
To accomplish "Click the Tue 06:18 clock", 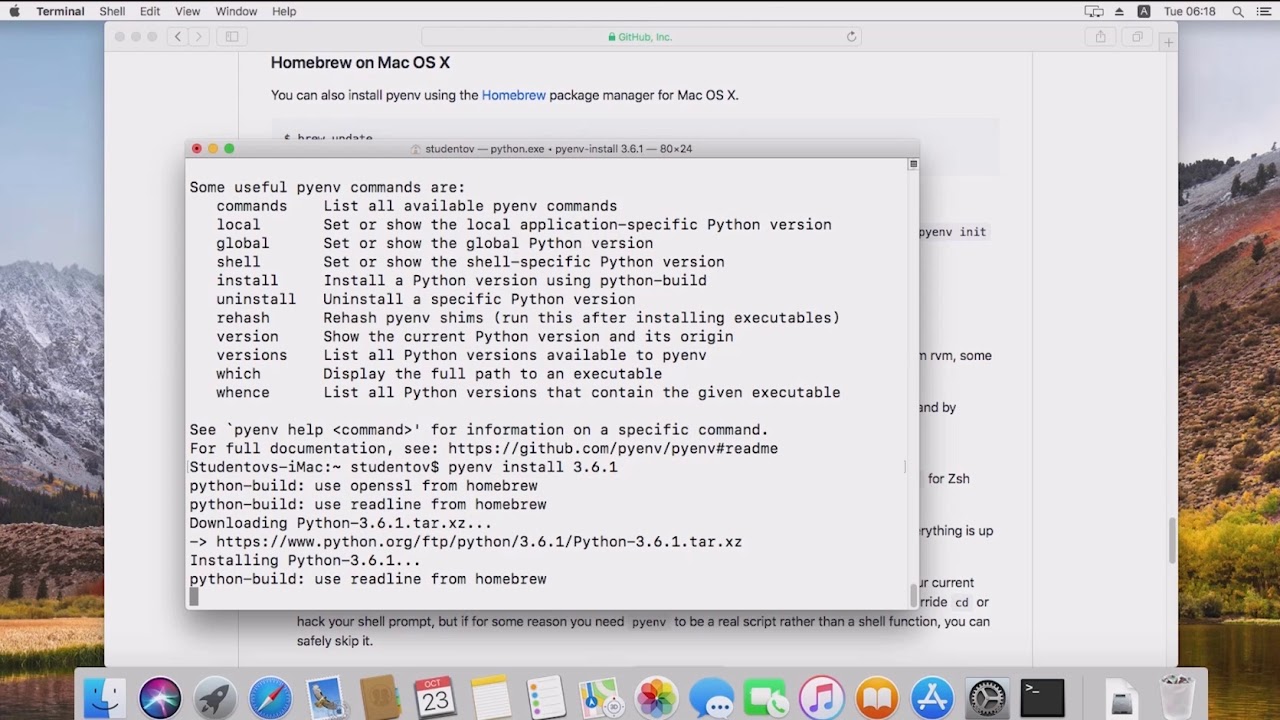I will click(x=1190, y=11).
